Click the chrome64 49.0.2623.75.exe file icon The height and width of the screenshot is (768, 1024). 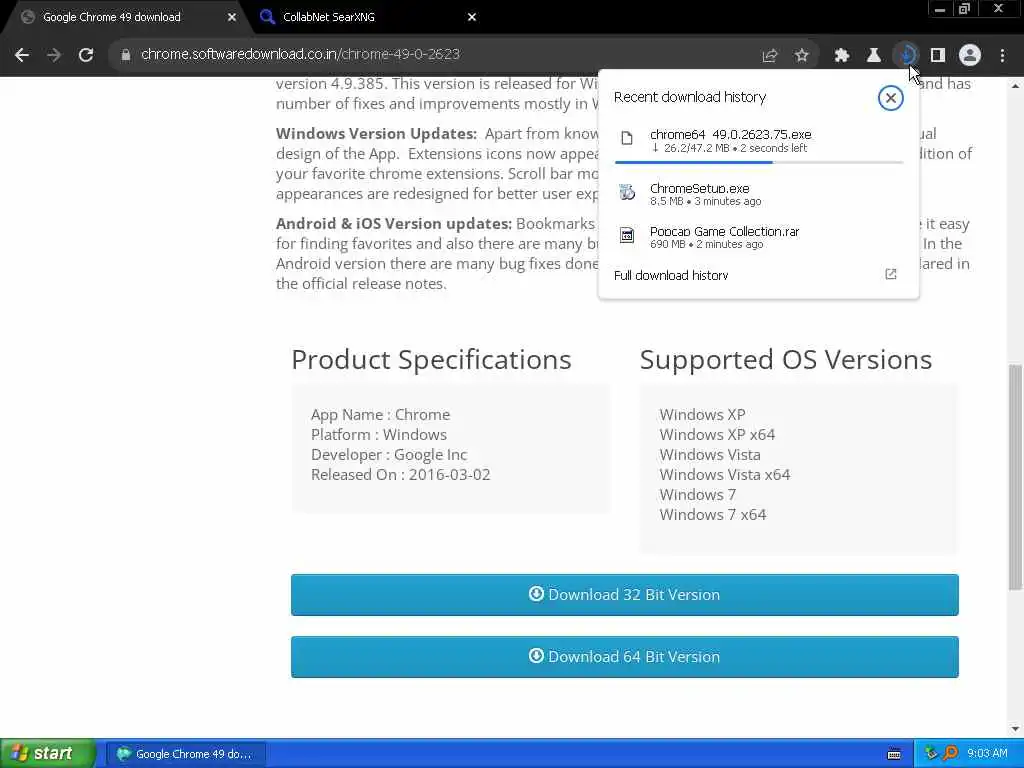pyautogui.click(x=627, y=138)
